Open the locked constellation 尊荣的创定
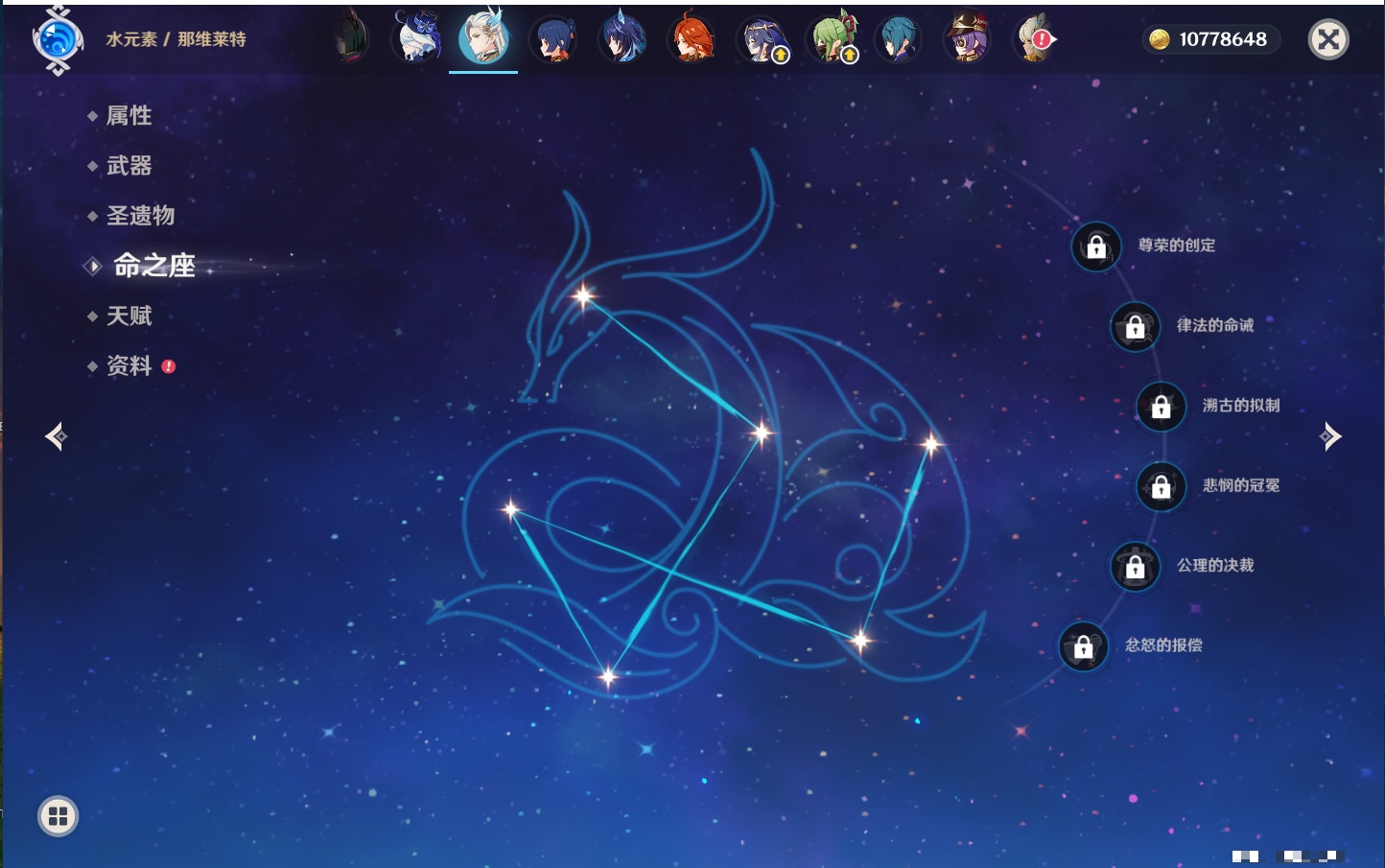 [1096, 246]
